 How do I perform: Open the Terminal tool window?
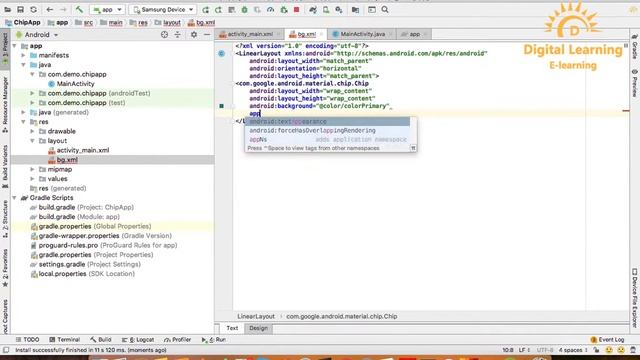pyautogui.click(x=64, y=340)
